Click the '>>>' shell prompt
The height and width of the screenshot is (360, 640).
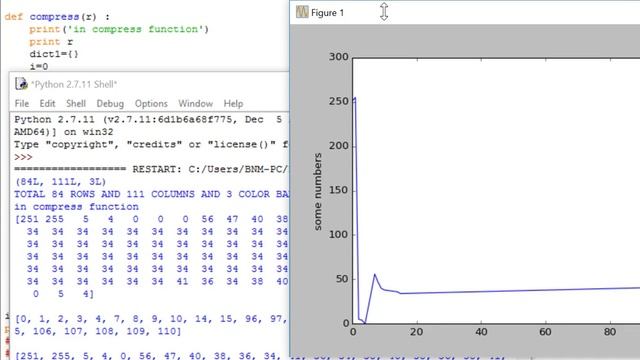[23, 157]
